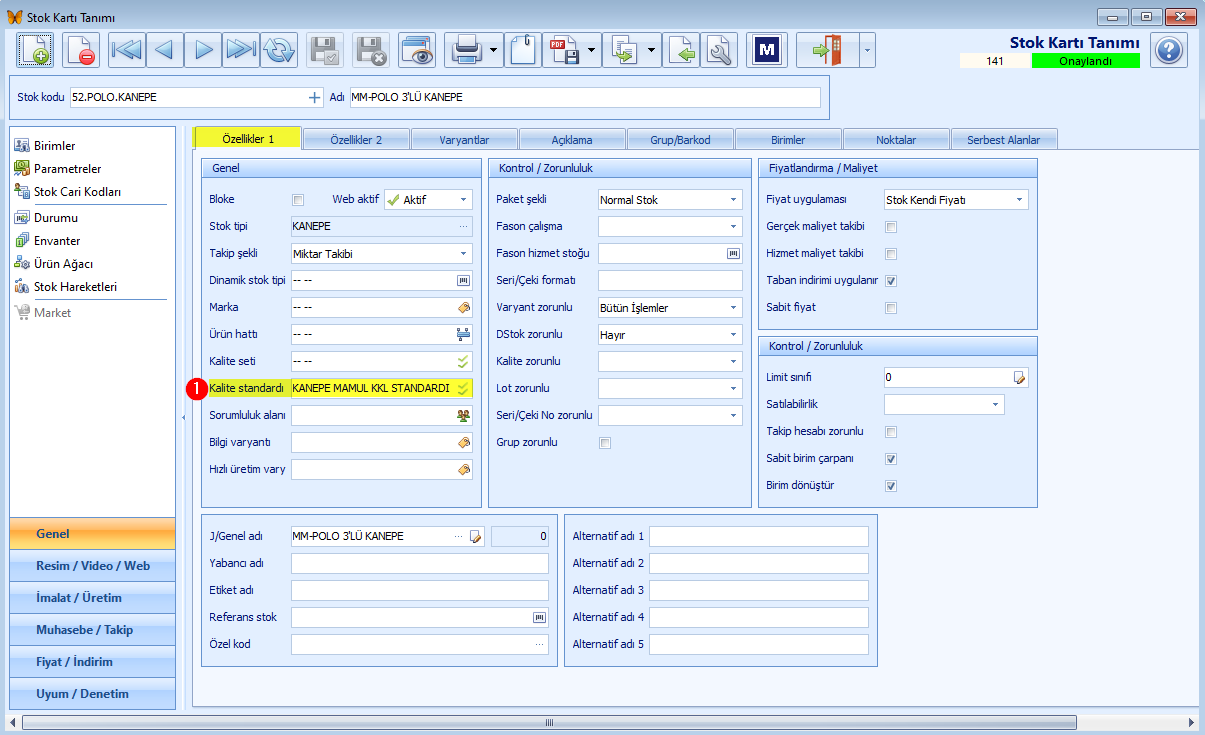Screen dimensions: 1205x735
Task: Open the help question mark button
Action: [1169, 49]
